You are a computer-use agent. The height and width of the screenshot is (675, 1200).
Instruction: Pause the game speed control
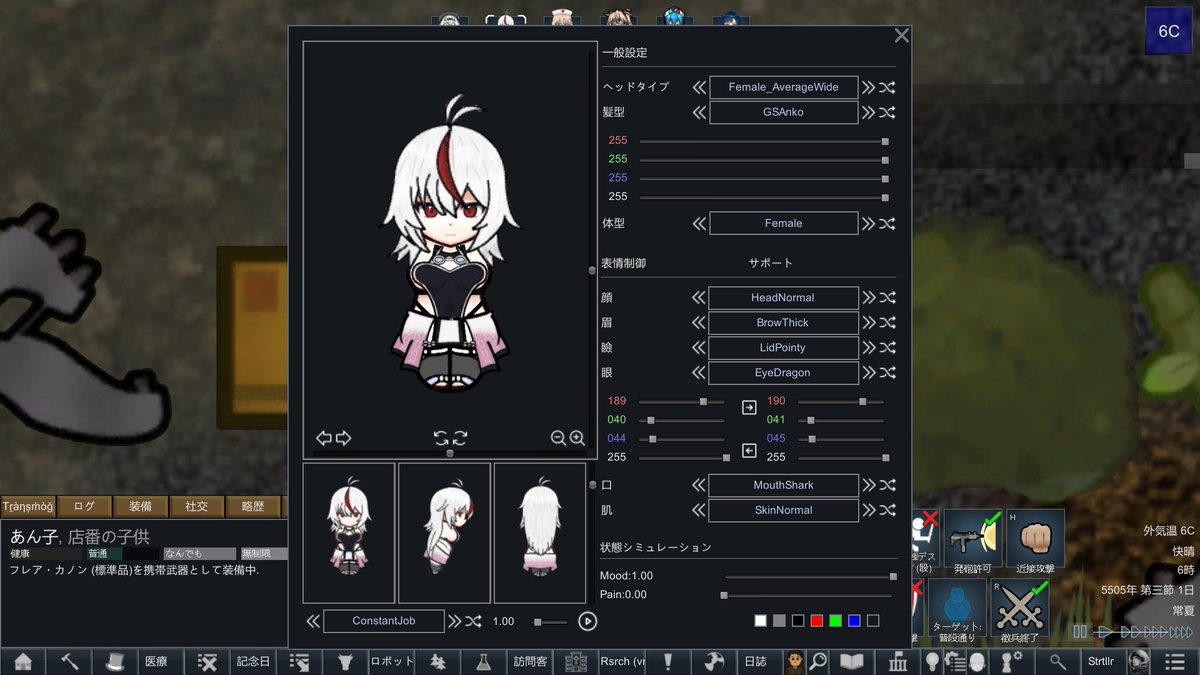point(1079,632)
